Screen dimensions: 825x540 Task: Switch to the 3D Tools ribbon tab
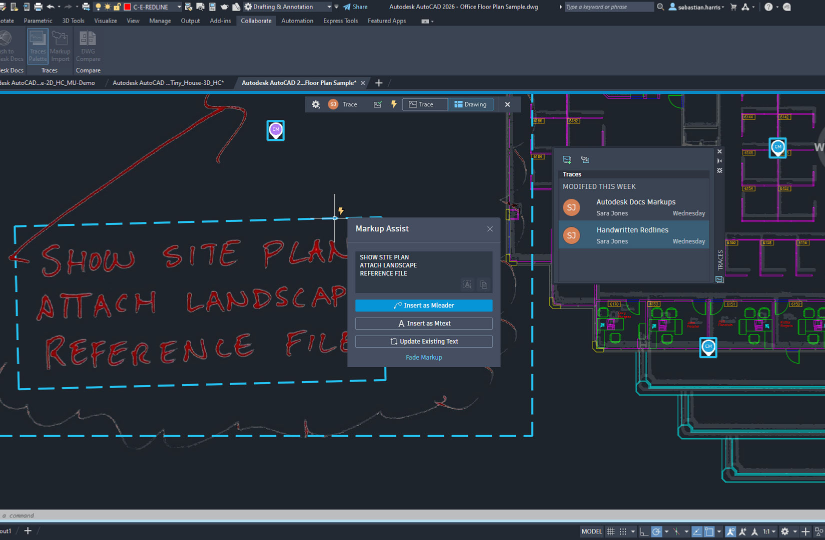[x=73, y=21]
